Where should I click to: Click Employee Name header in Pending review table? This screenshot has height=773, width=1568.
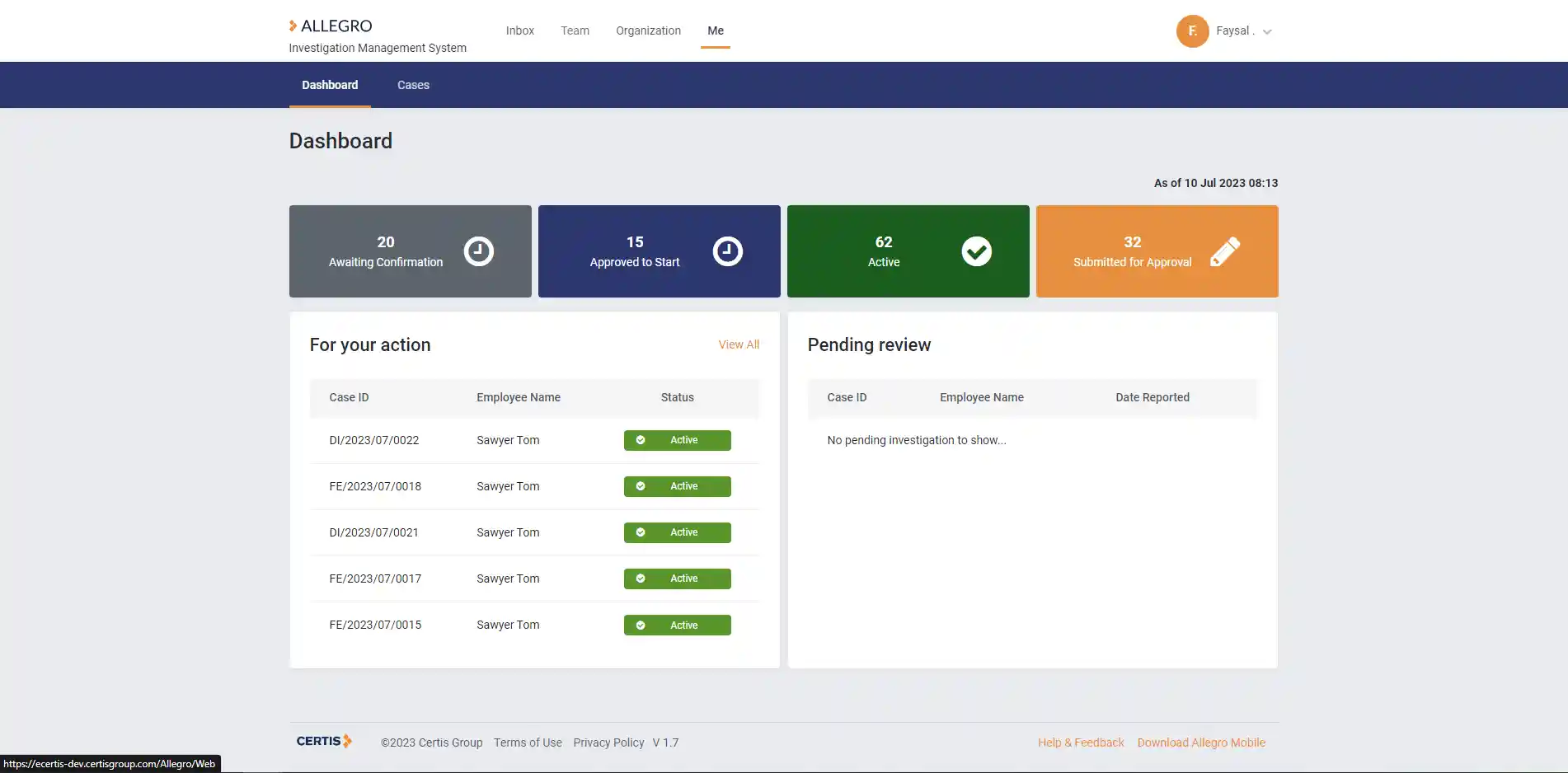click(x=982, y=397)
